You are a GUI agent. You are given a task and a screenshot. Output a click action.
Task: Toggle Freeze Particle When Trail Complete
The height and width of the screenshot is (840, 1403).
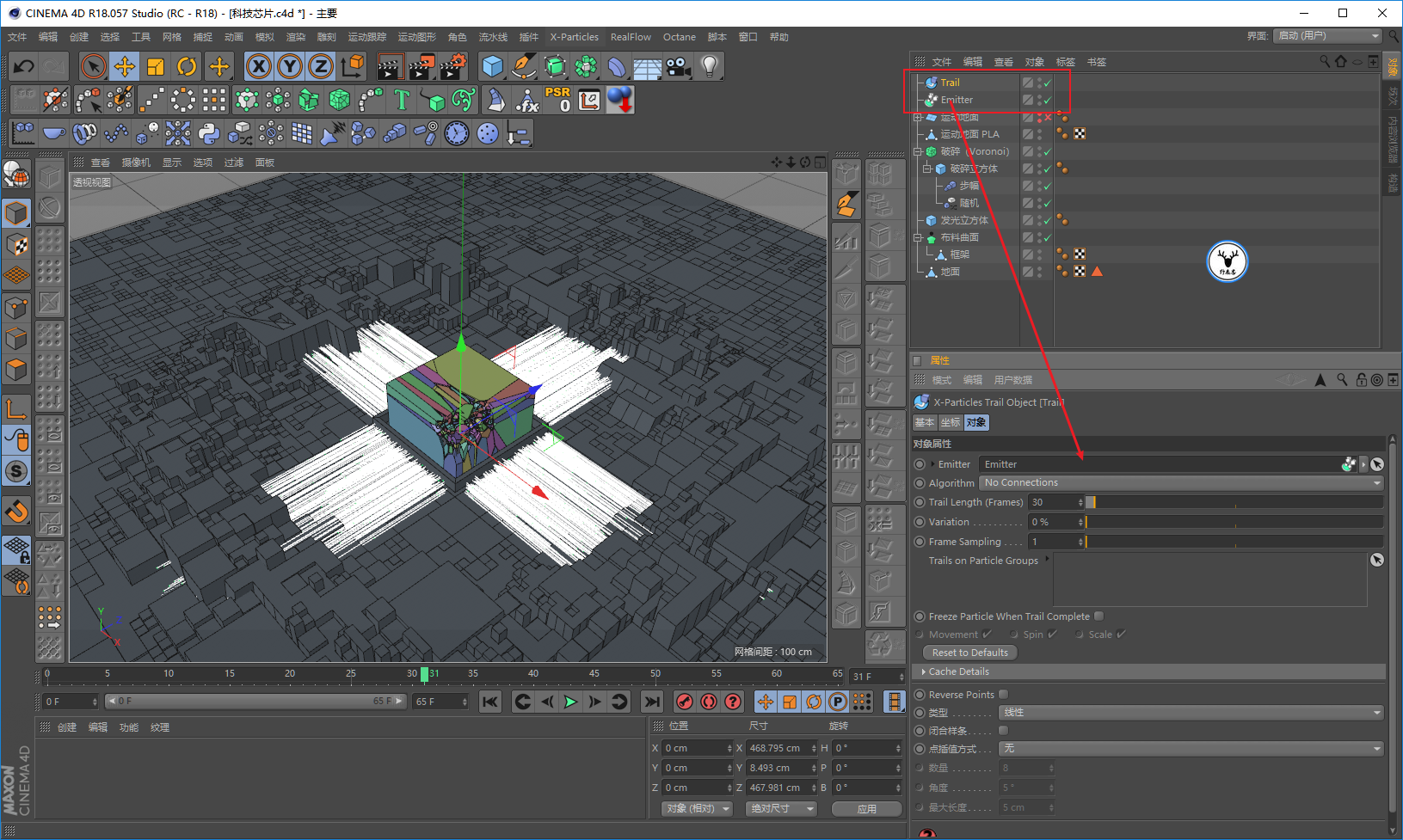[x=1099, y=616]
